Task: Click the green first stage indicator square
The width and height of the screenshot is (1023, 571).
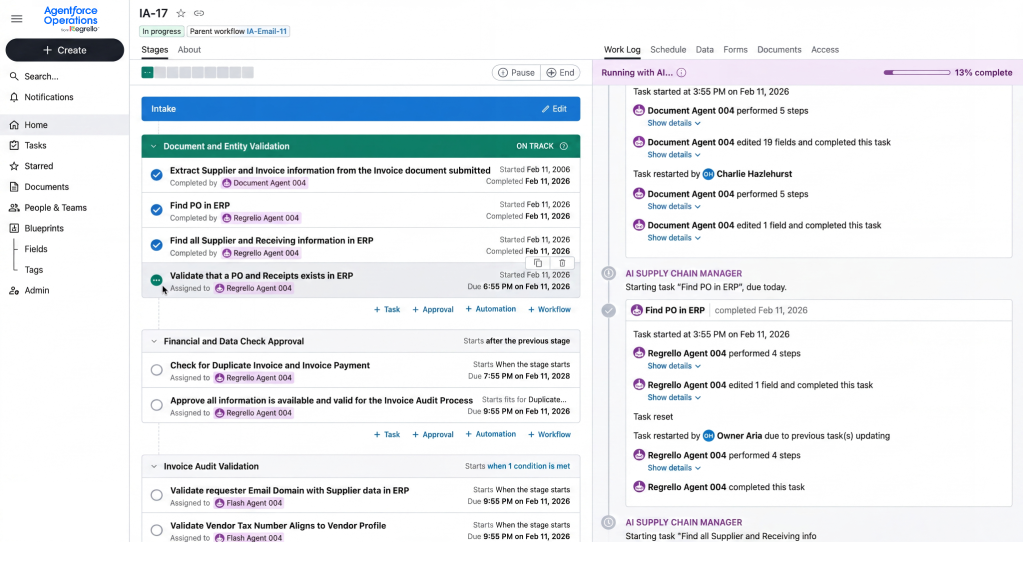Action: pyautogui.click(x=147, y=72)
